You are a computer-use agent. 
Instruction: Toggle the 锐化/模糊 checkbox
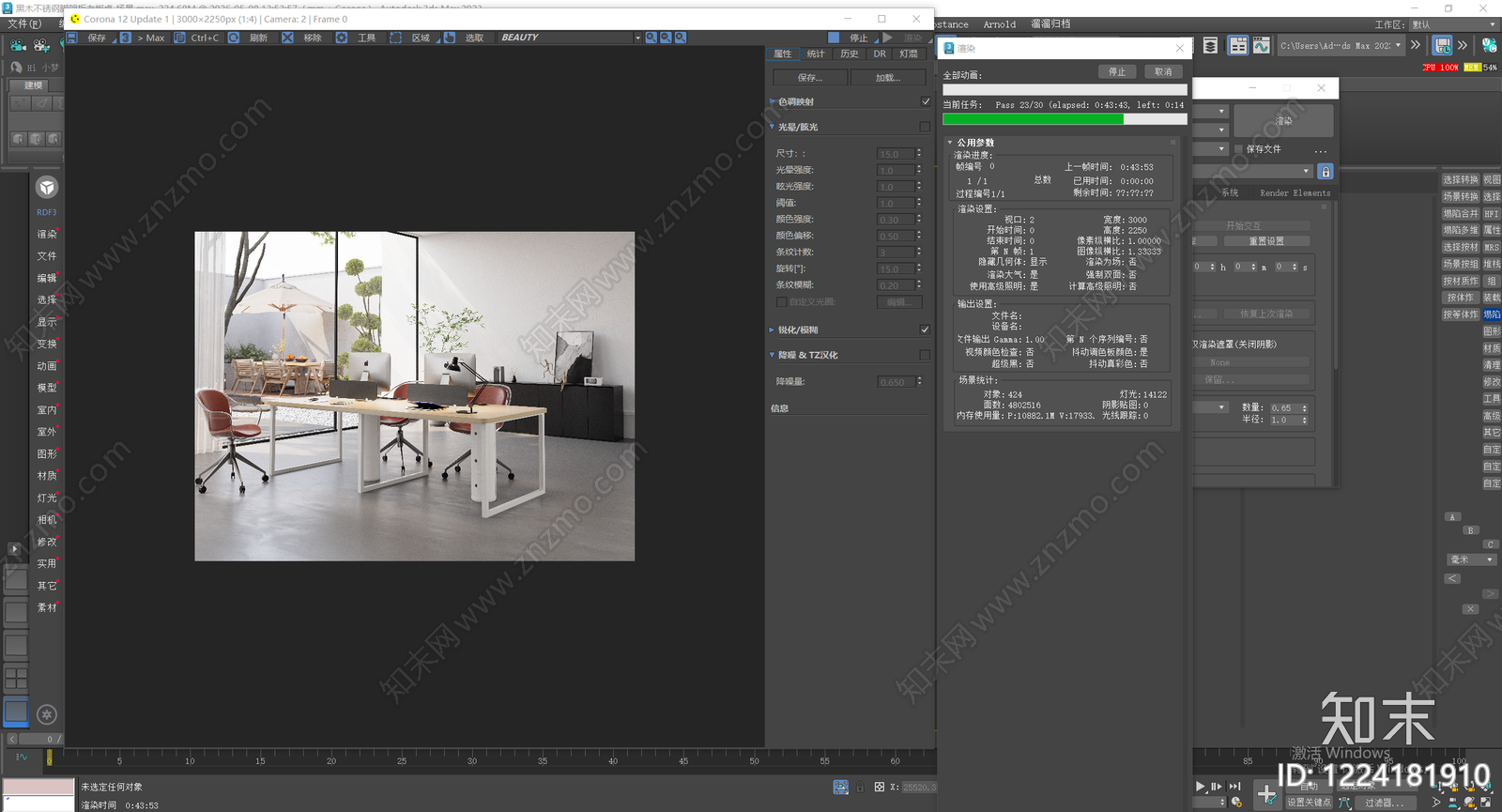[x=925, y=329]
